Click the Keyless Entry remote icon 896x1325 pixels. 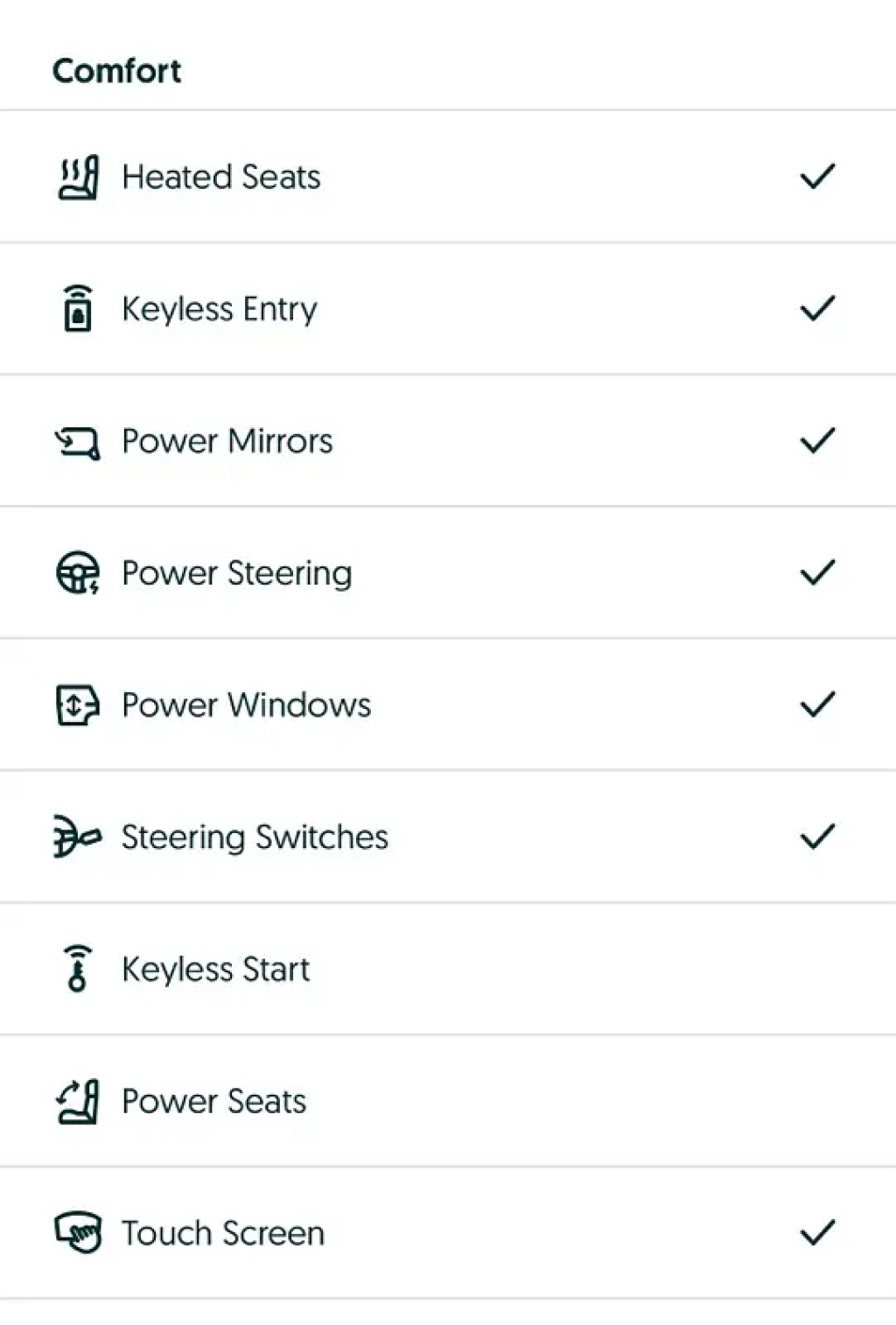coord(78,309)
